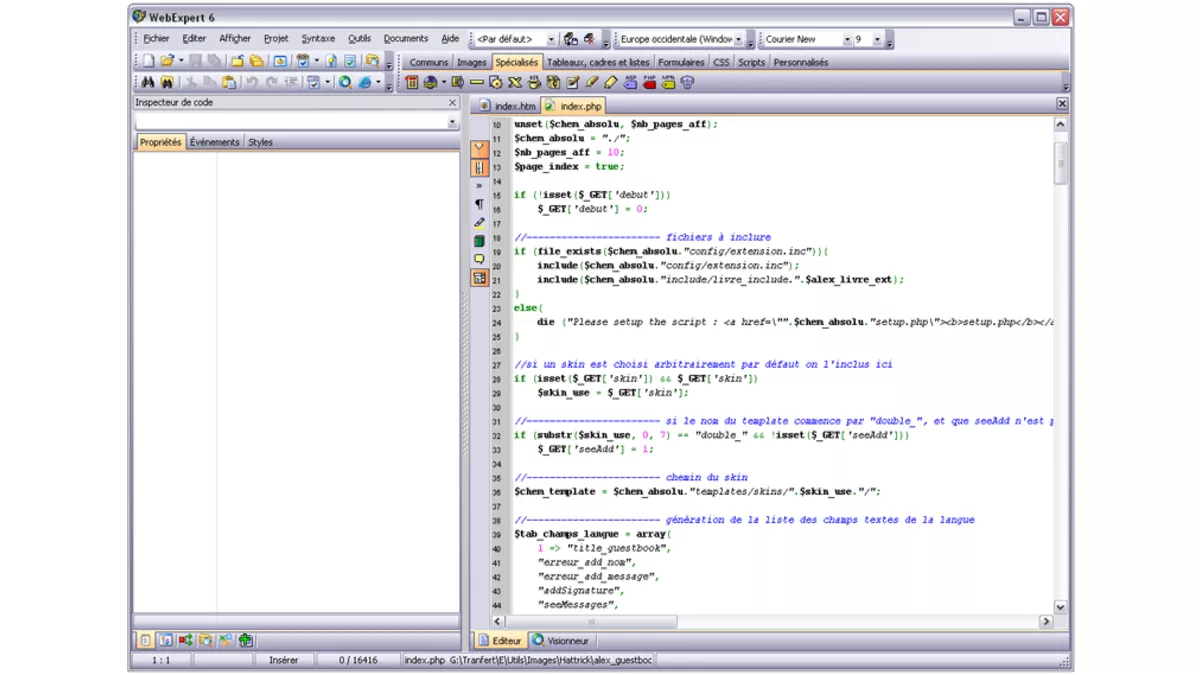This screenshot has width=1200, height=675.
Task: Close the Inspecteur de code panel
Action: click(x=452, y=102)
